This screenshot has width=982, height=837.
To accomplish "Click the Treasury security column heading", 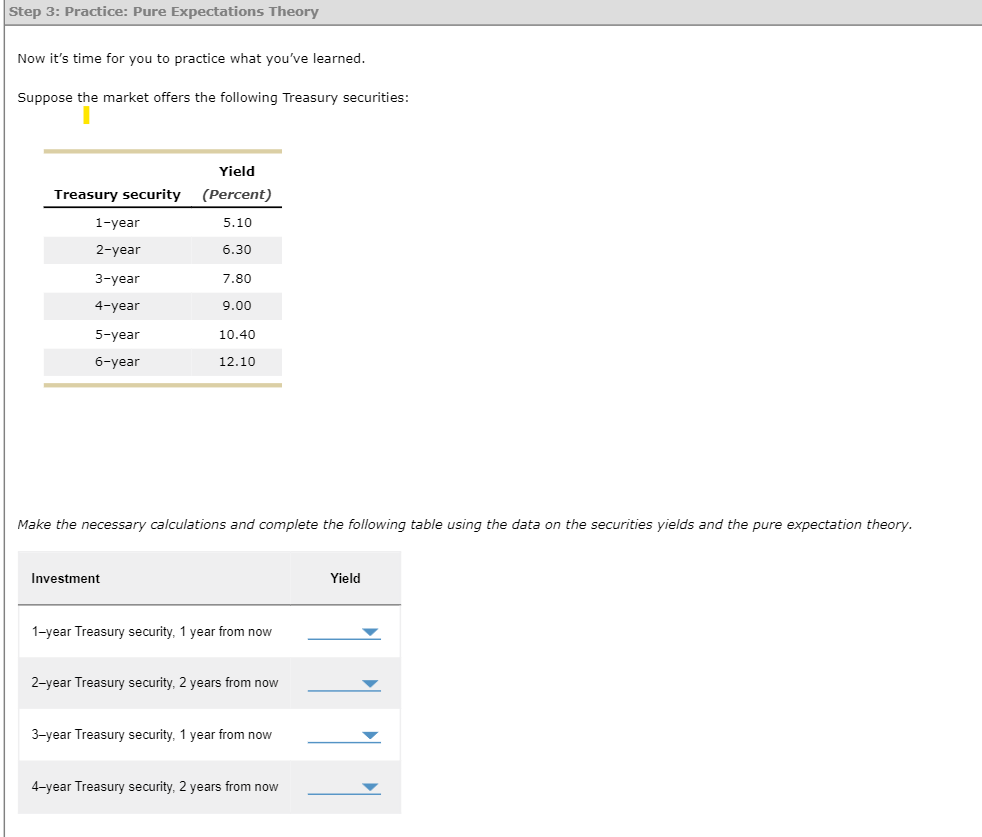I will tap(117, 194).
